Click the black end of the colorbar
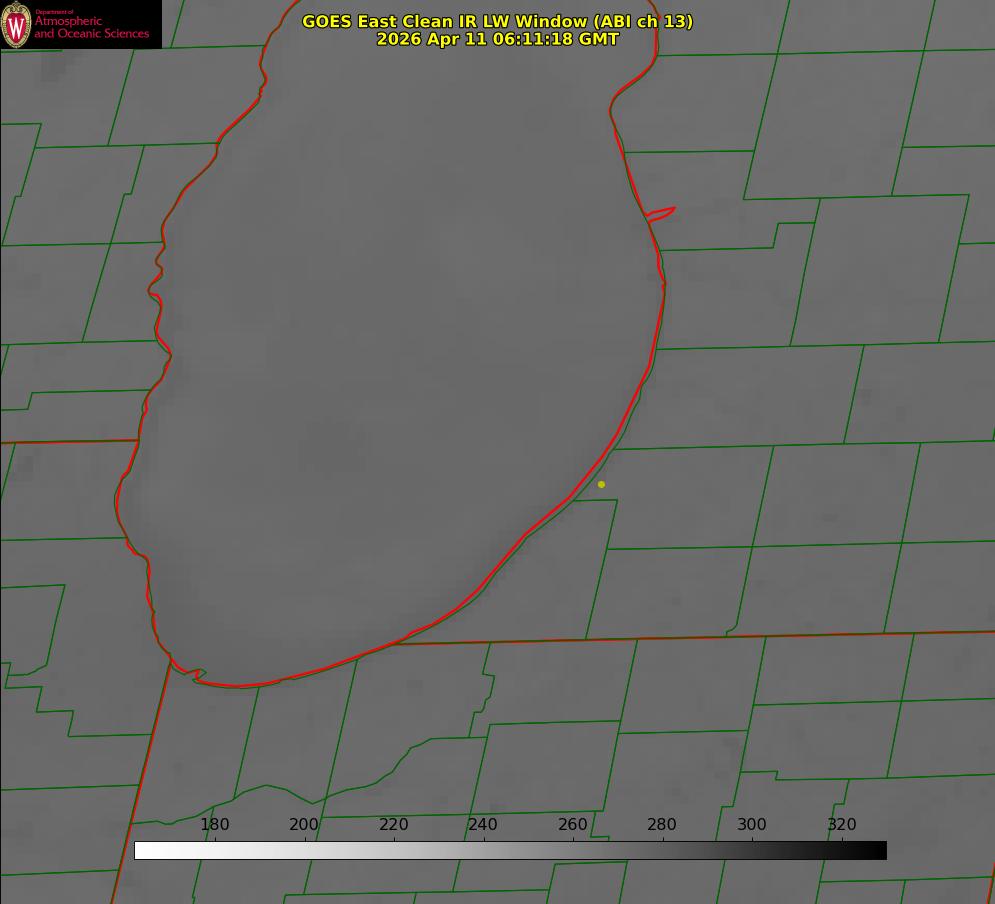Viewport: 995px width, 904px height. (874, 850)
